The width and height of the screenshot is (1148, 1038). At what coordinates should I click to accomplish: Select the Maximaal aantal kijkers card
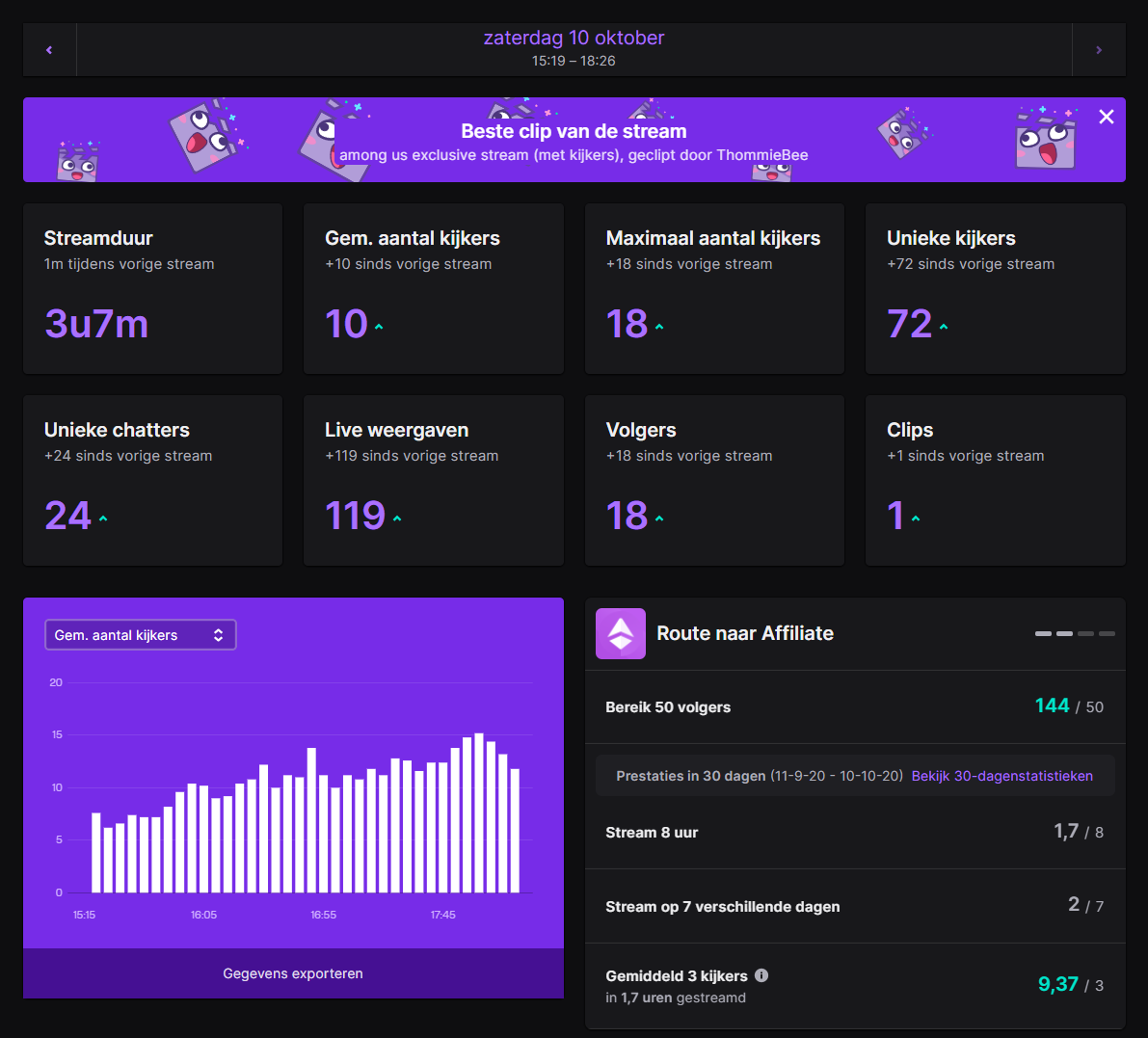click(714, 288)
